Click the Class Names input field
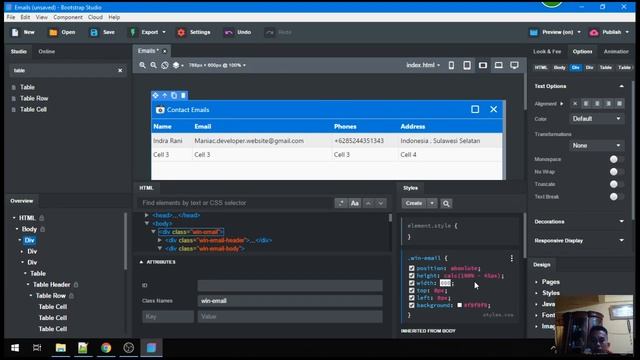 tap(290, 301)
